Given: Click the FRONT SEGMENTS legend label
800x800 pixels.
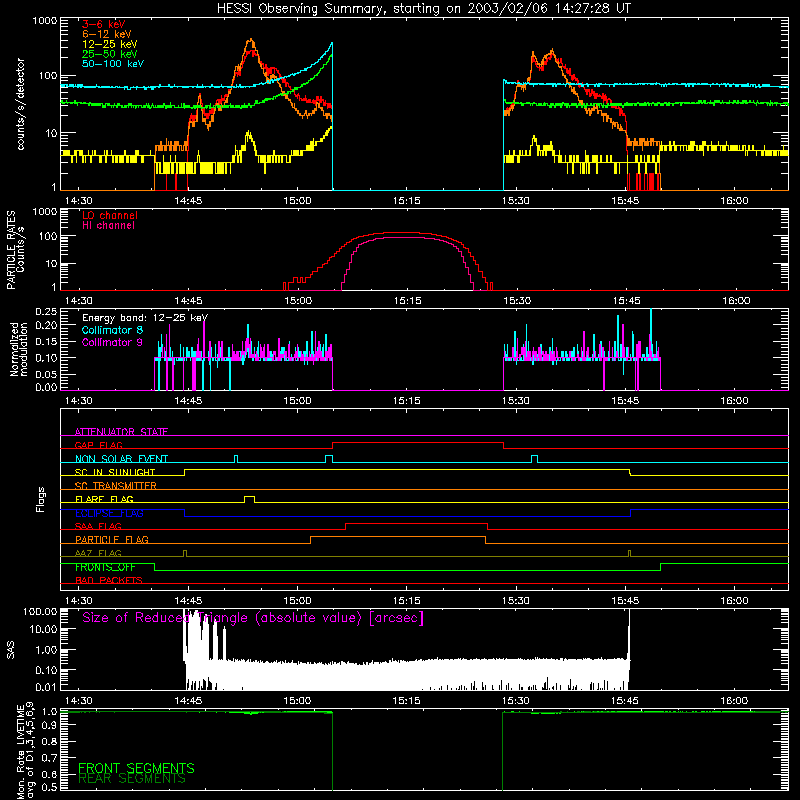Looking at the screenshot, I should 136,768.
